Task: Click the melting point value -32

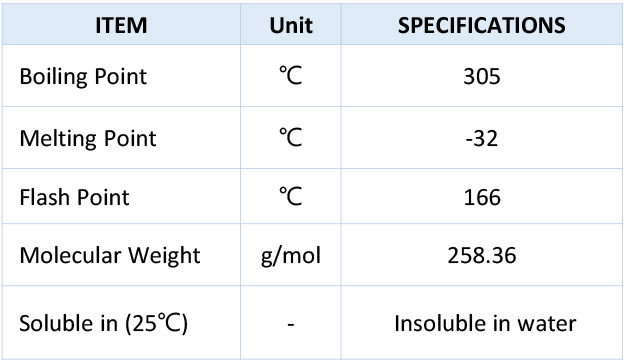Action: 481,139
